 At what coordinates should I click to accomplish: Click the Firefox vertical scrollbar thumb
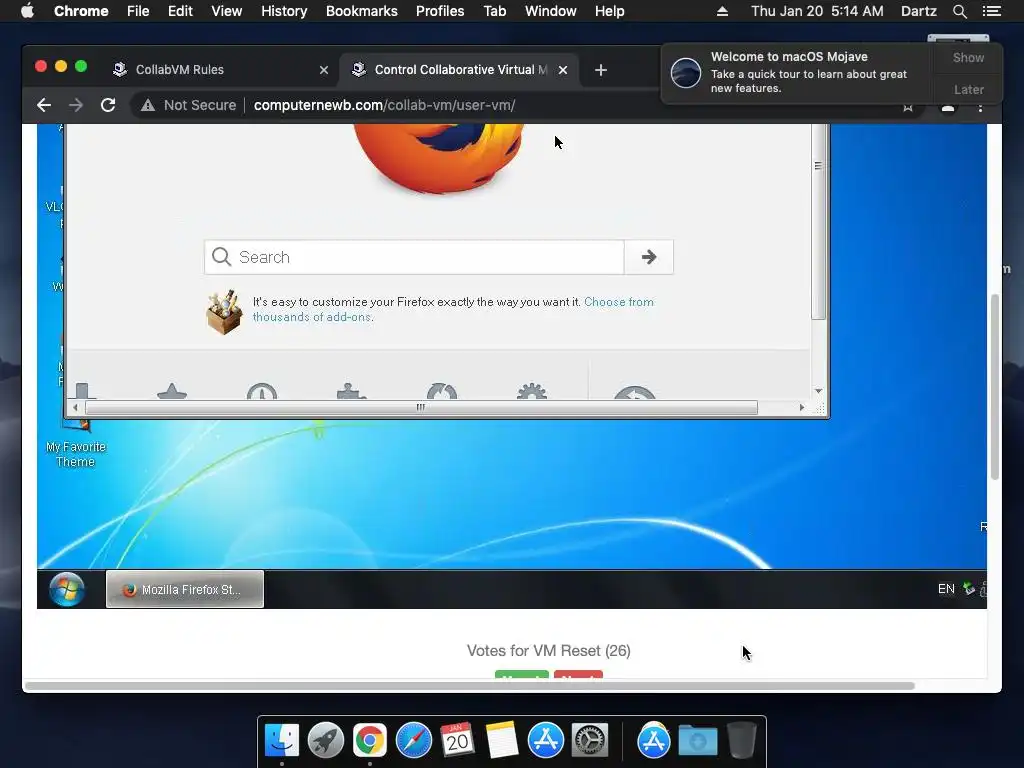(818, 222)
